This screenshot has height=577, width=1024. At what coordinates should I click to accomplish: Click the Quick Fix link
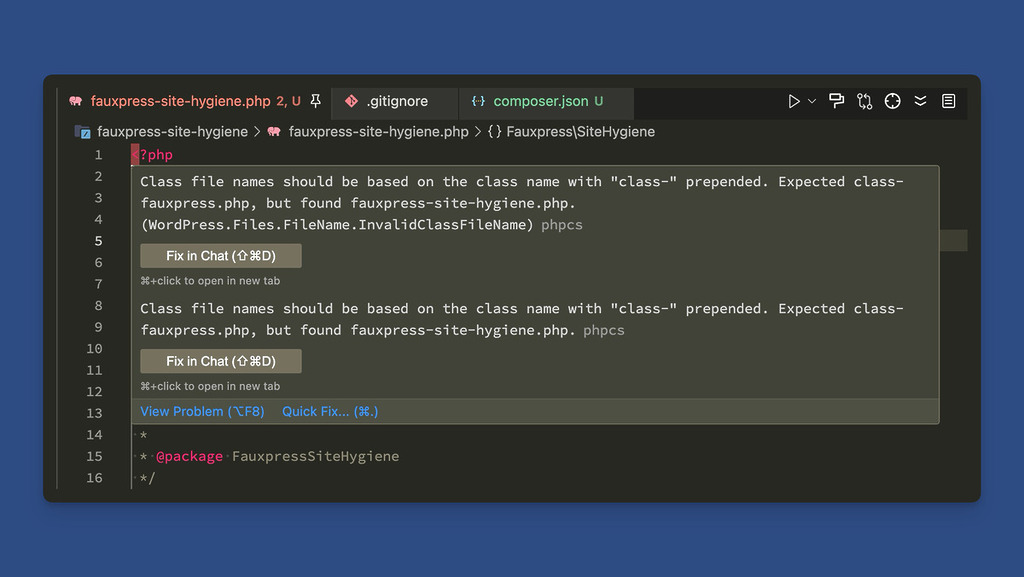tap(330, 411)
